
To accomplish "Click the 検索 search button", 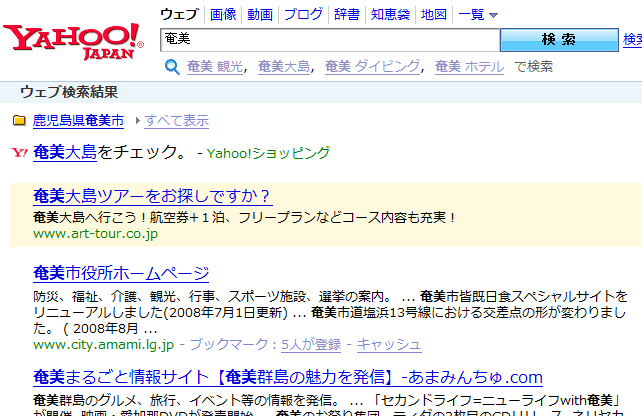I will (559, 40).
